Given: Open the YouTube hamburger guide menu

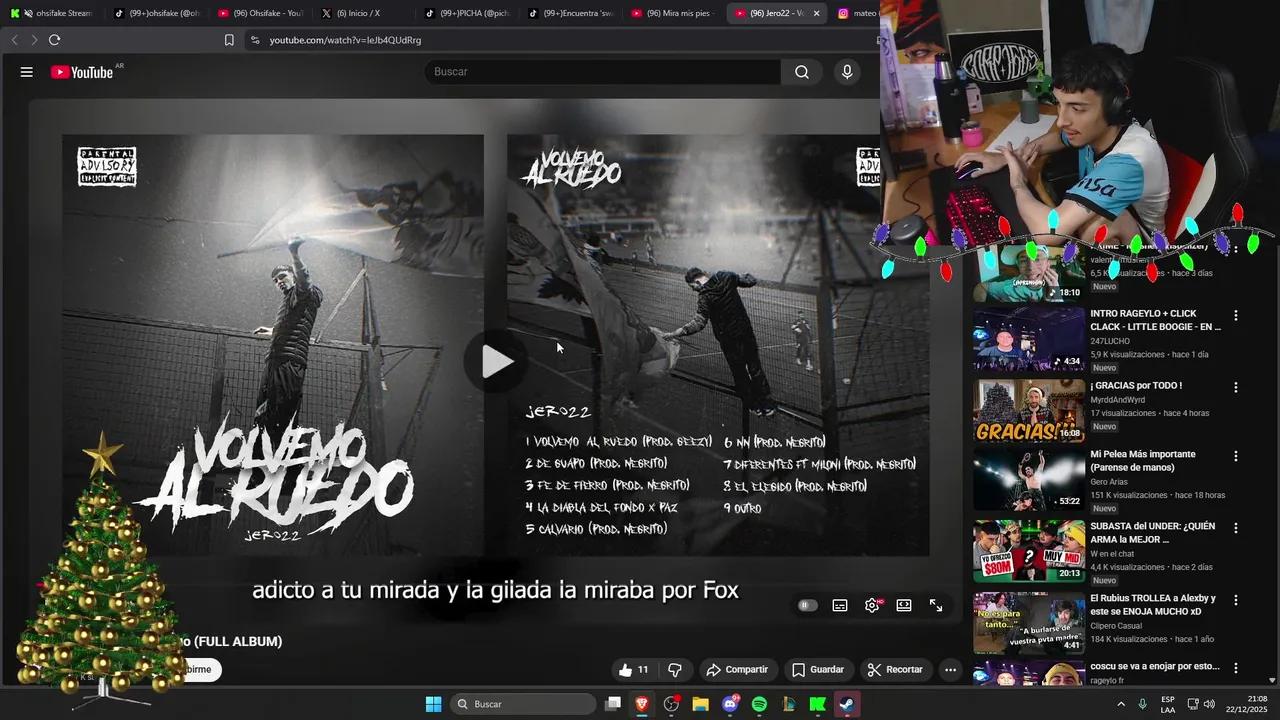Looking at the screenshot, I should pyautogui.click(x=27, y=72).
